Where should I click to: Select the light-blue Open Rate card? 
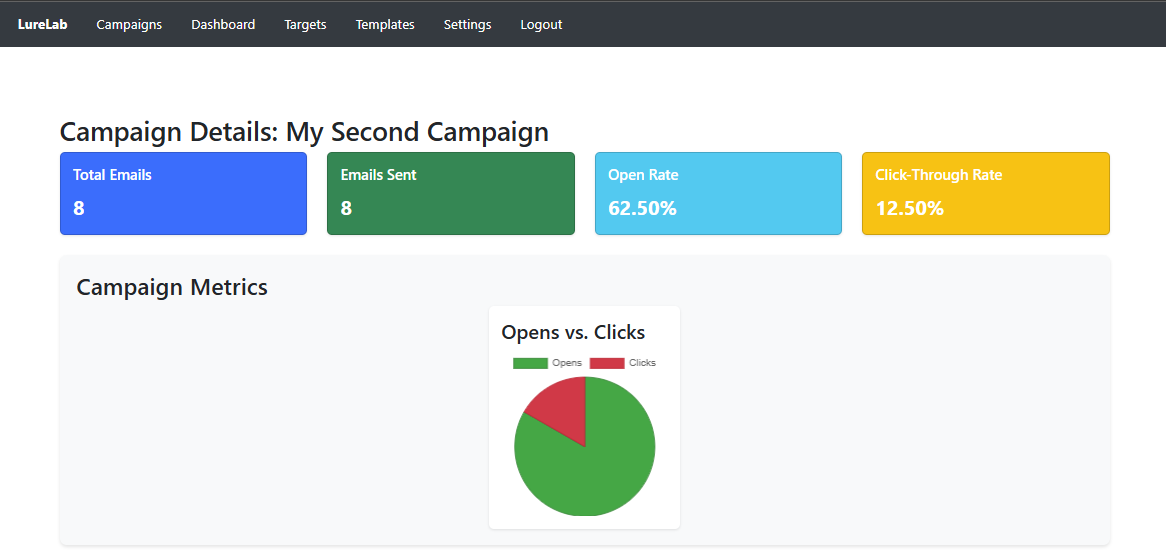(x=718, y=193)
